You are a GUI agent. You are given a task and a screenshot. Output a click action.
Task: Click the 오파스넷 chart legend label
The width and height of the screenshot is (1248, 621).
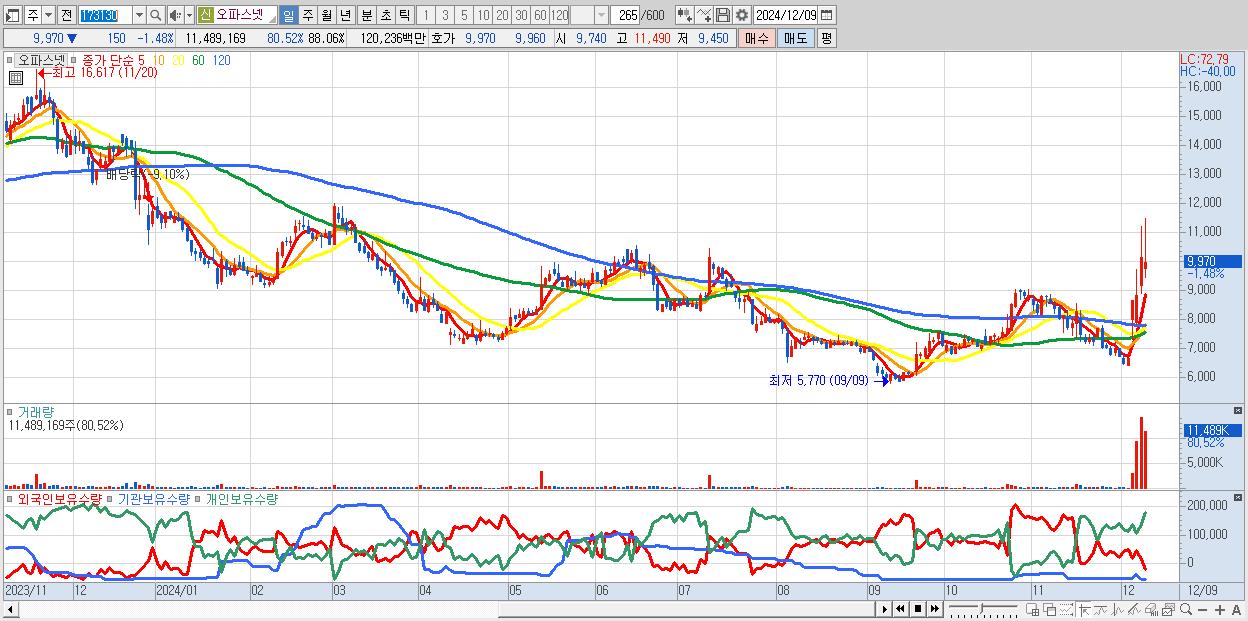pyautogui.click(x=42, y=61)
